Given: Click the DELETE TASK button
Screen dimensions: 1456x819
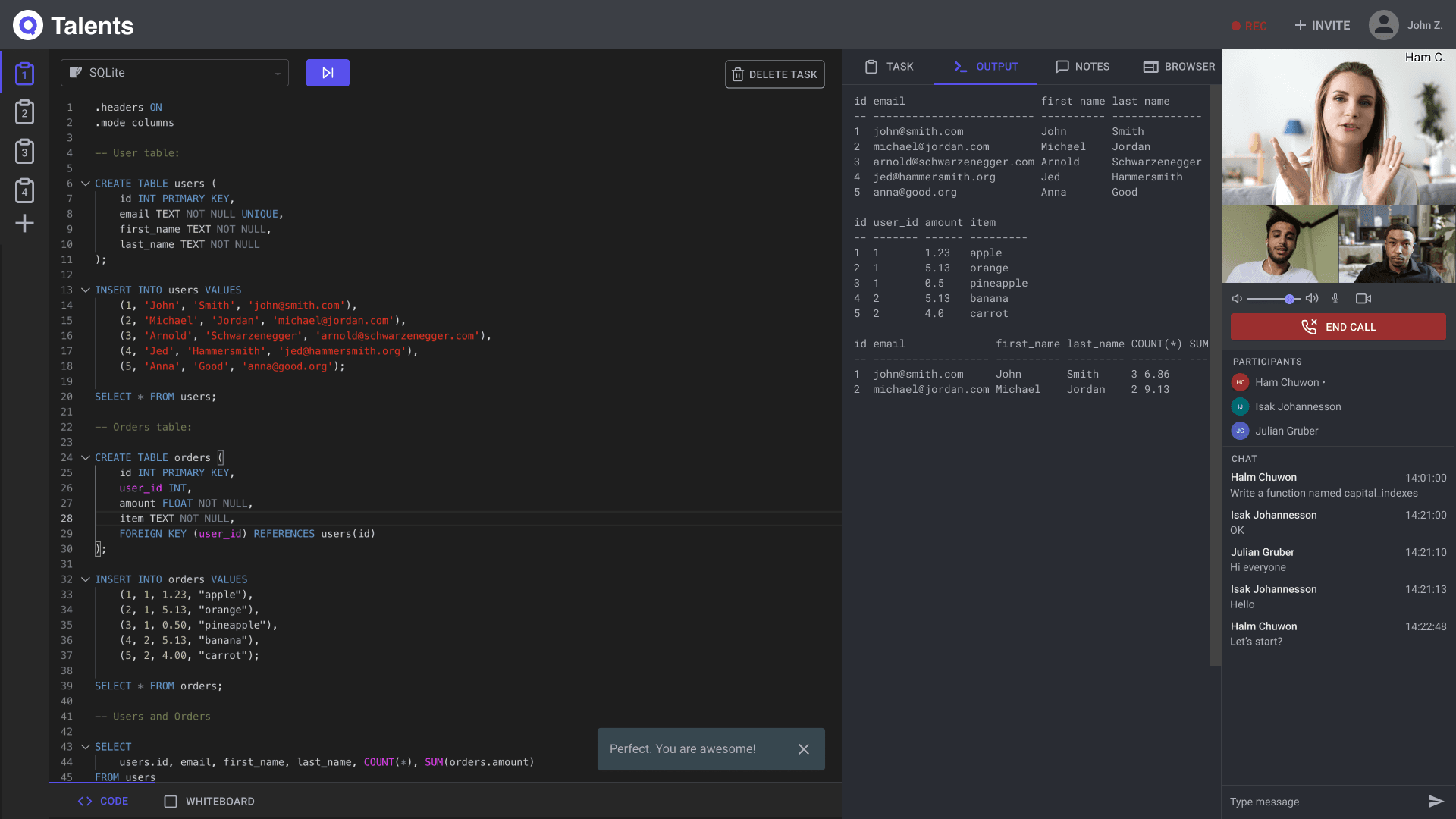Looking at the screenshot, I should click(x=775, y=74).
